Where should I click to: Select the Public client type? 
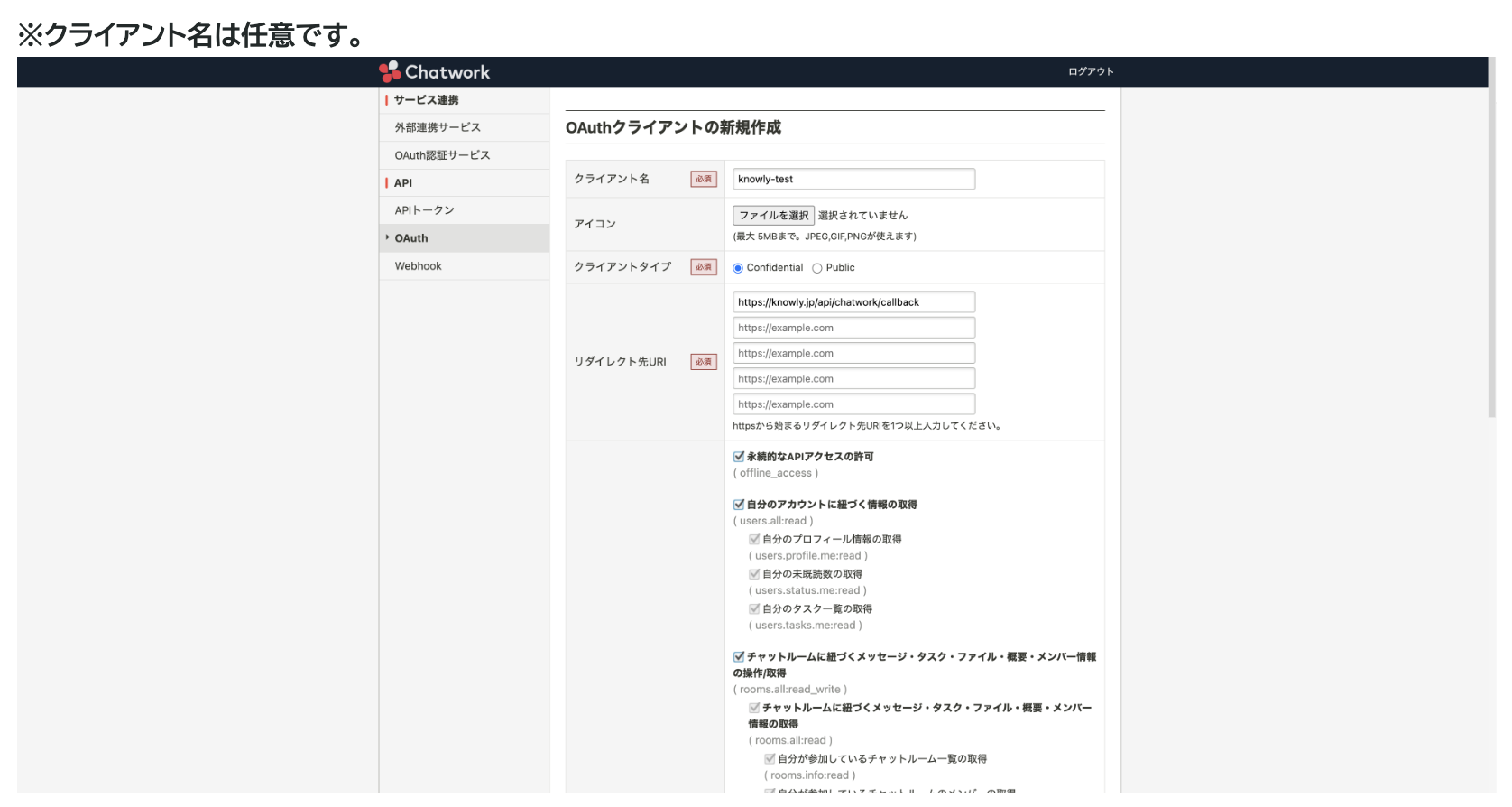(x=817, y=268)
